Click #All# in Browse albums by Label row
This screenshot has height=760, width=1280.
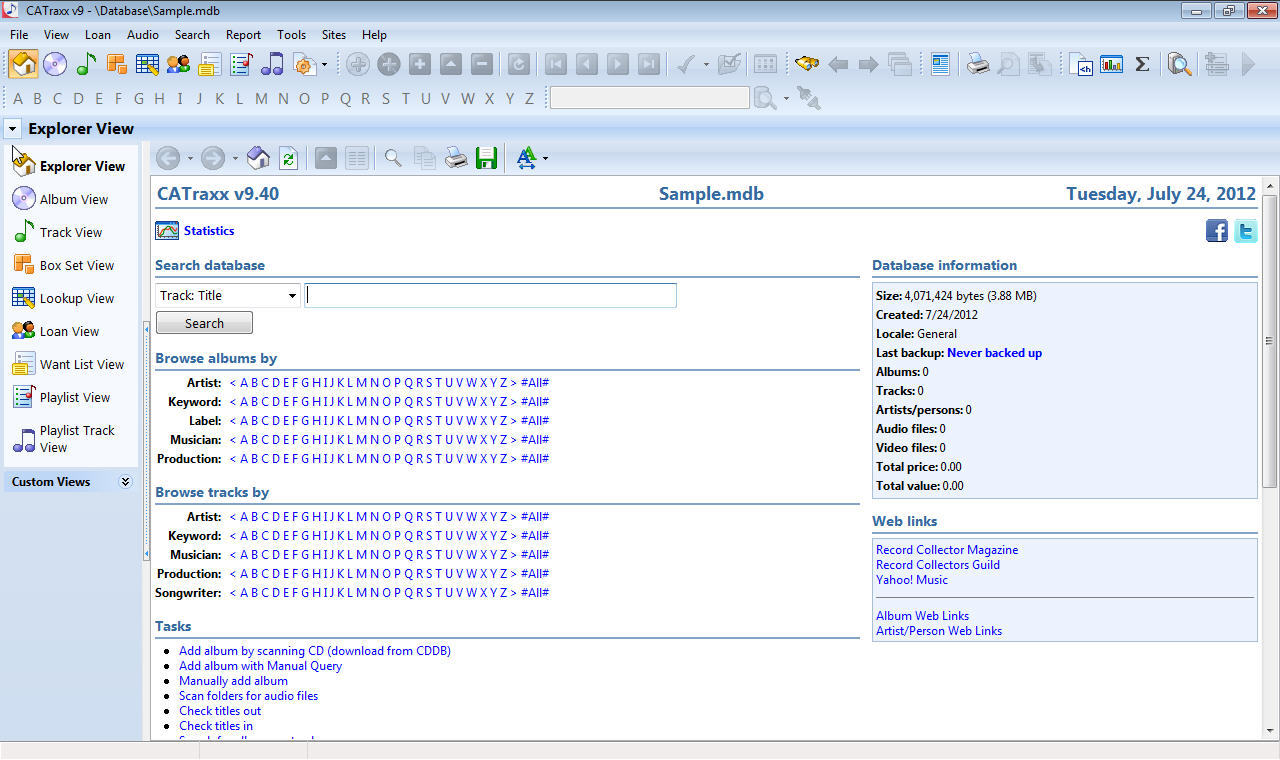tap(535, 421)
